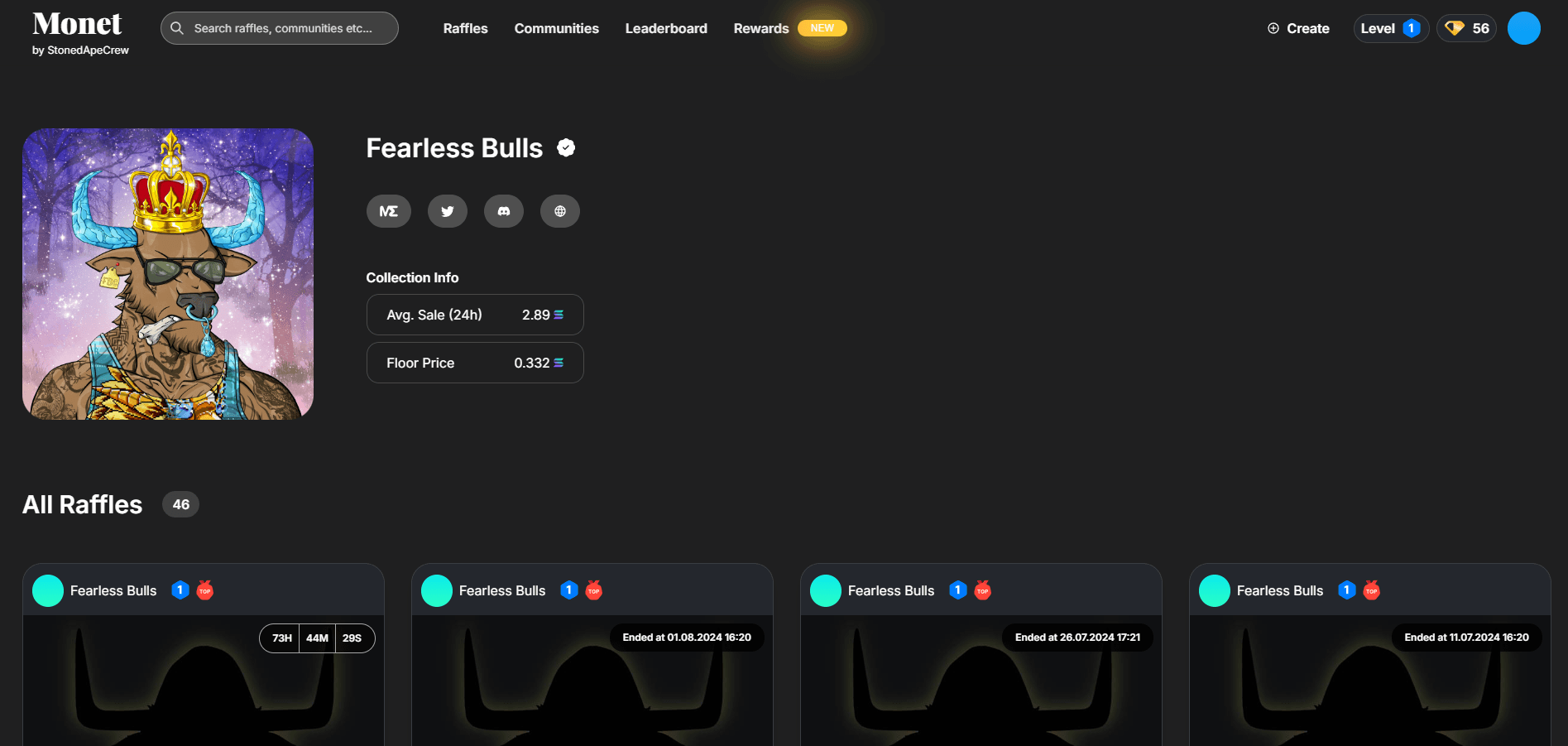This screenshot has width=1568, height=746.
Task: Open the Magic Eden collection link icon
Action: [388, 211]
